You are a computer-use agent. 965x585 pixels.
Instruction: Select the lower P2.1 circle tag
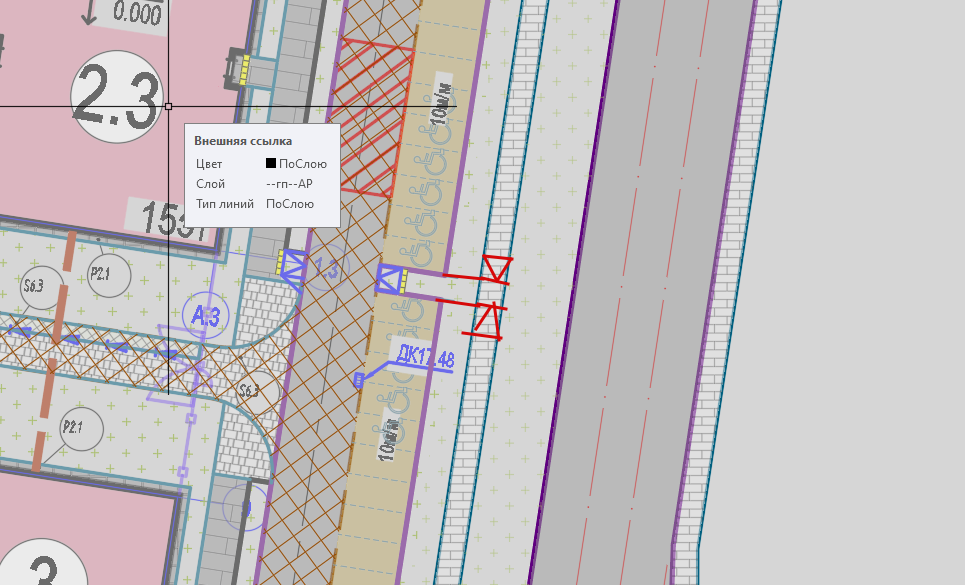[x=82, y=429]
